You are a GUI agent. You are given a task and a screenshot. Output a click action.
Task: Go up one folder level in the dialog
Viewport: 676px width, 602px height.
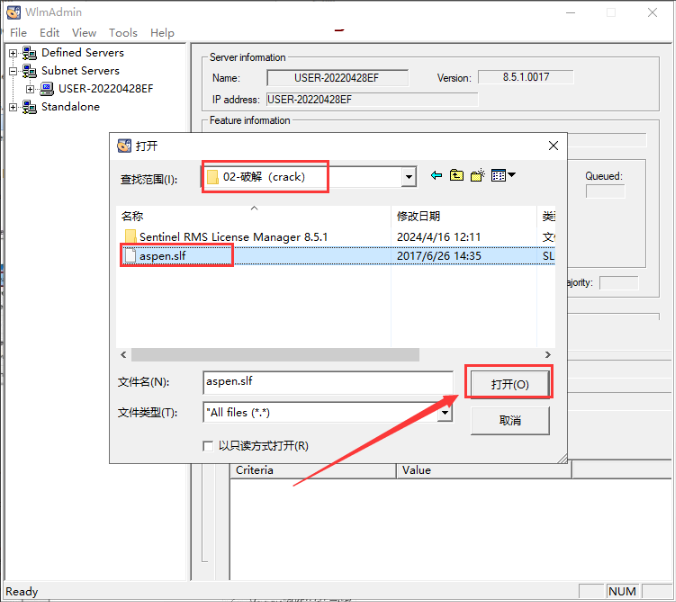[457, 176]
